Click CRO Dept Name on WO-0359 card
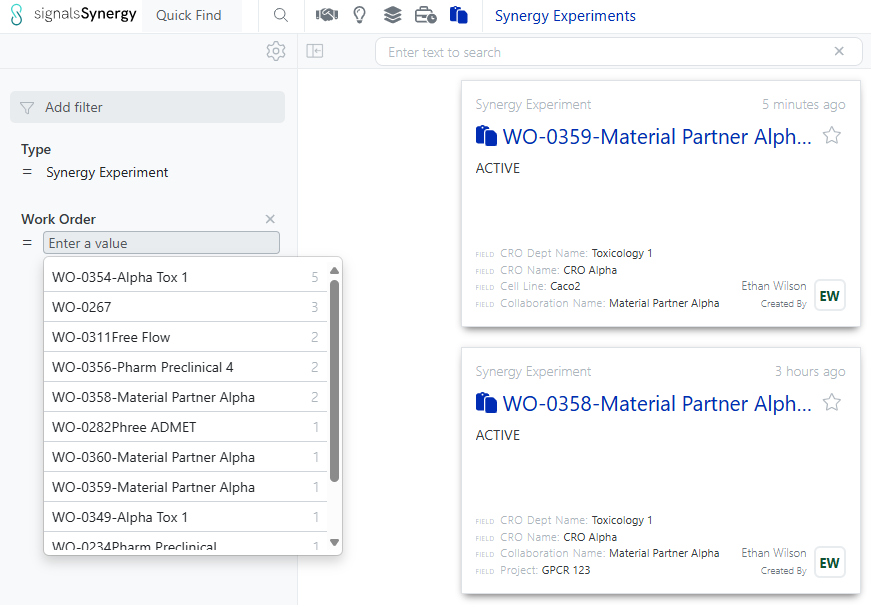Image resolution: width=871 pixels, height=605 pixels. click(x=564, y=253)
